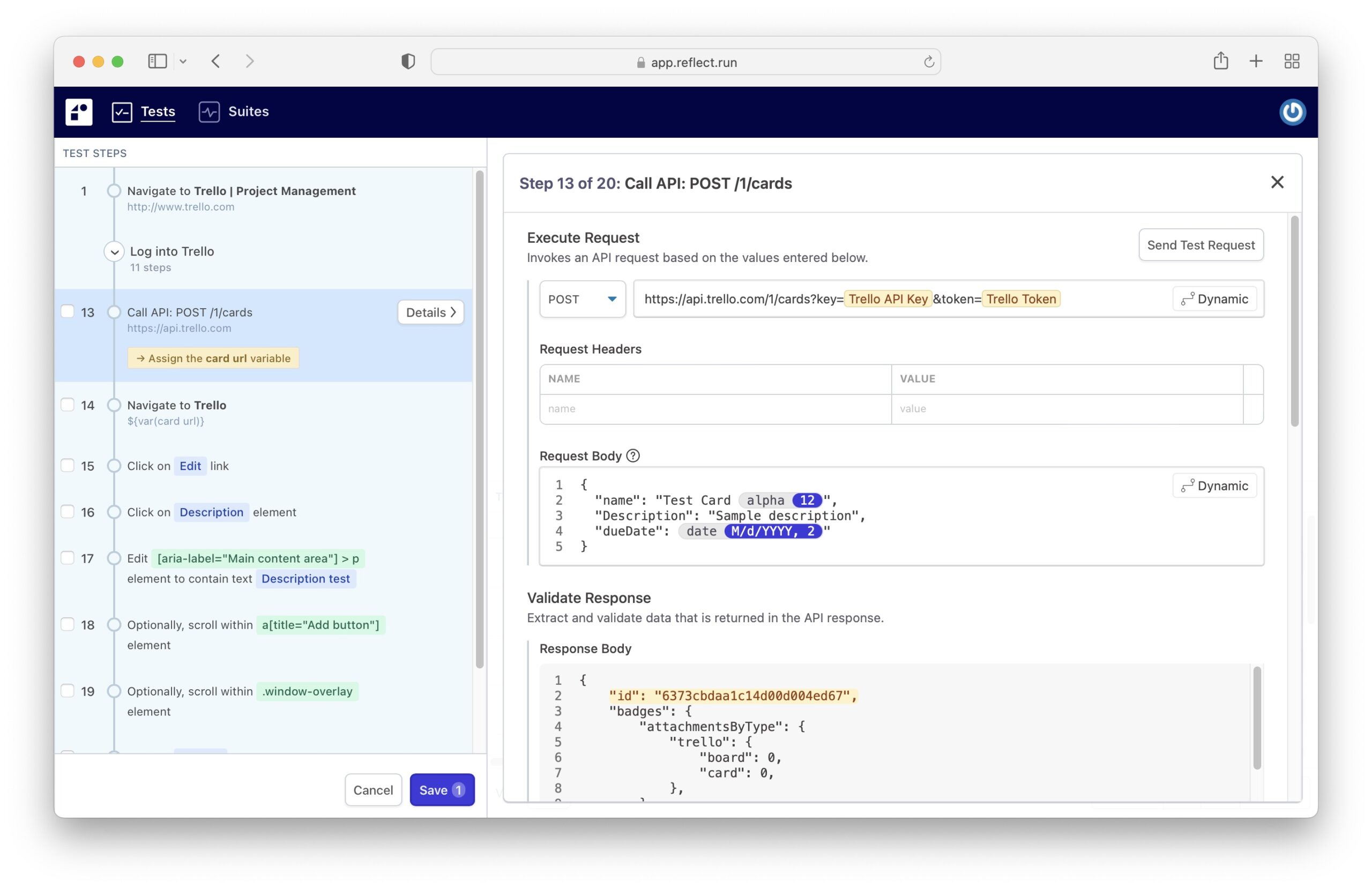
Task: Switch to the Tests tab
Action: pos(158,111)
